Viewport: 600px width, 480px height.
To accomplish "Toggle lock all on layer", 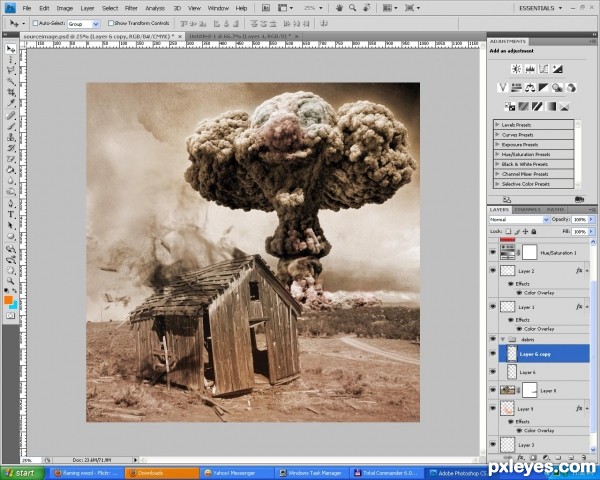I will pos(534,232).
